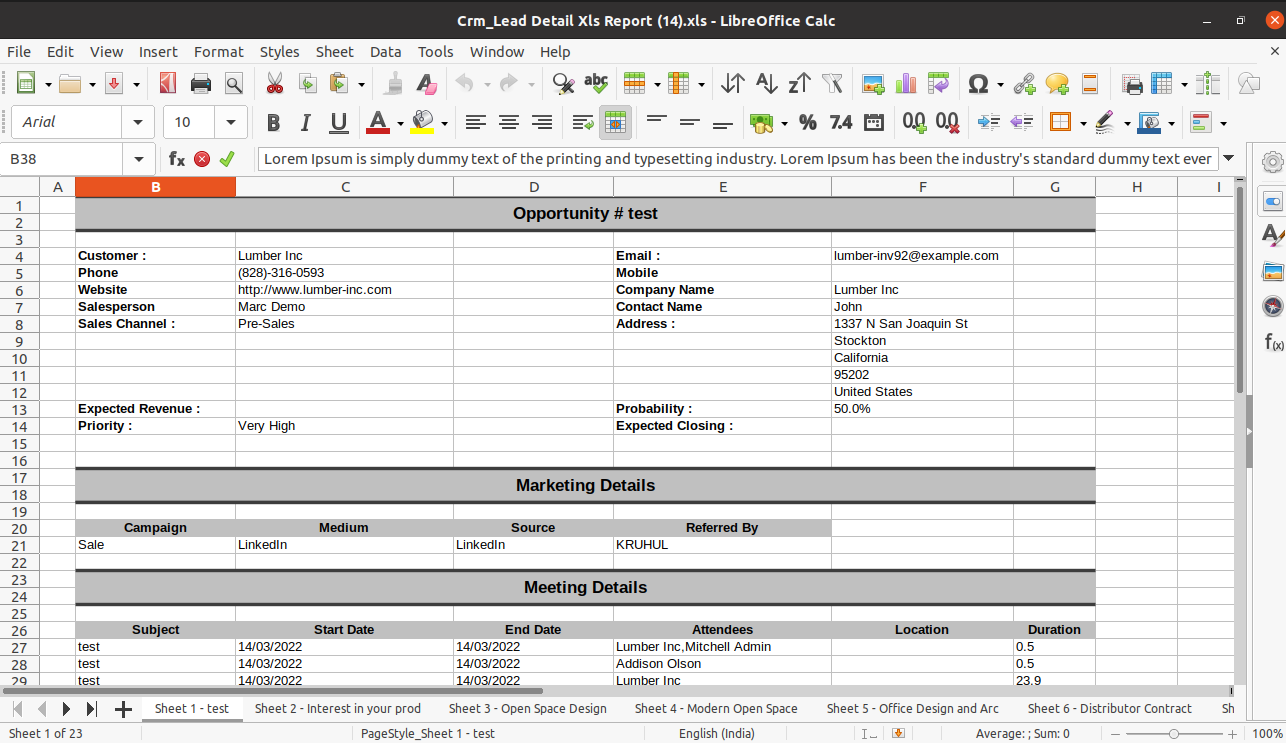Sort Ascending A to Z

(x=766, y=84)
